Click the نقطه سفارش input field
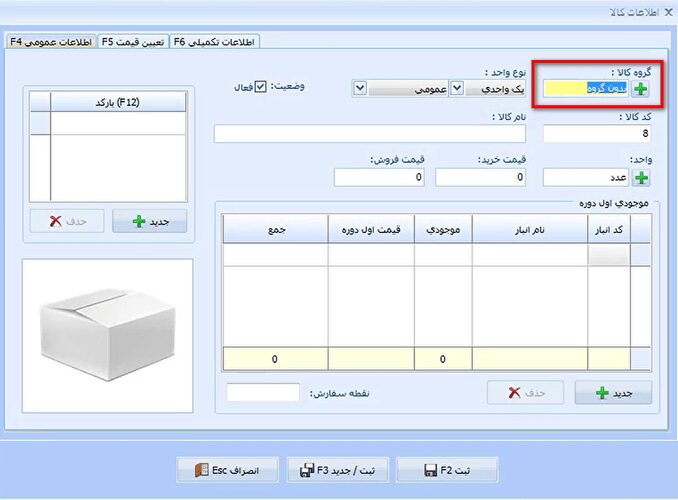Image resolution: width=678 pixels, height=500 pixels. point(263,392)
